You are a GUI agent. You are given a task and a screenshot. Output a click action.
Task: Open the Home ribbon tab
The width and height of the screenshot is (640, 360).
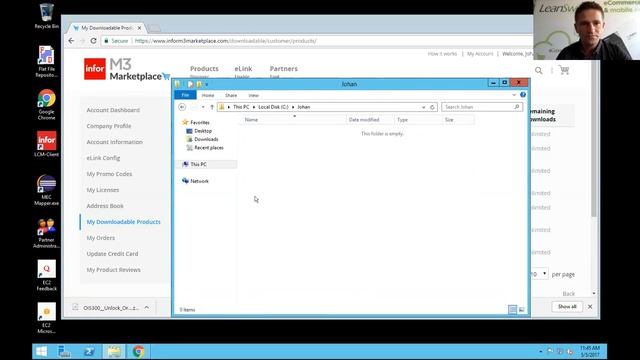[x=208, y=95]
